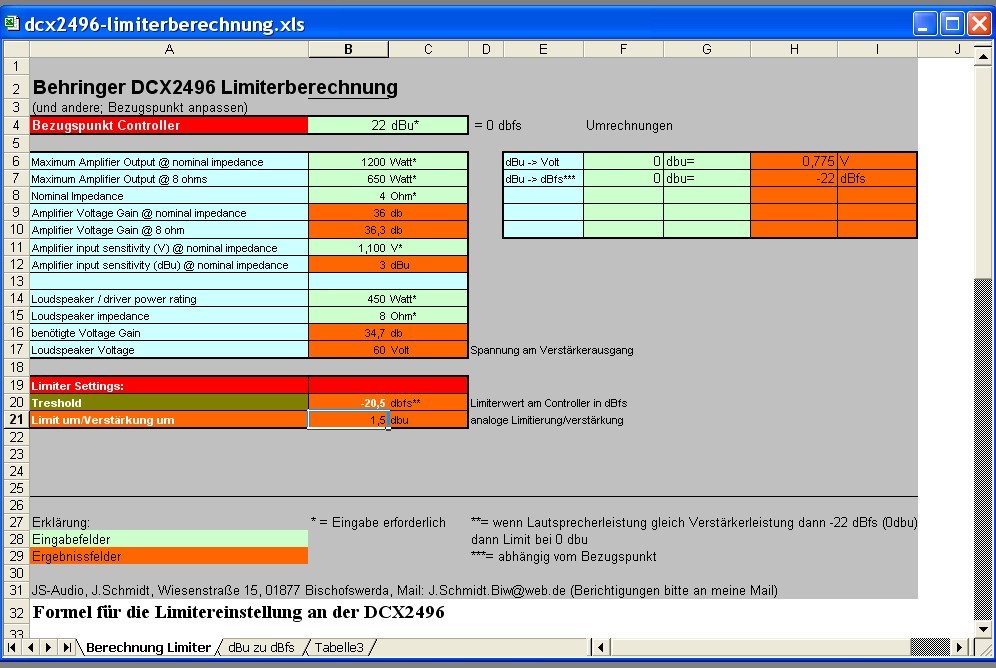Viewport: 996px width, 668px height.
Task: Select column B by its header
Action: (x=348, y=50)
